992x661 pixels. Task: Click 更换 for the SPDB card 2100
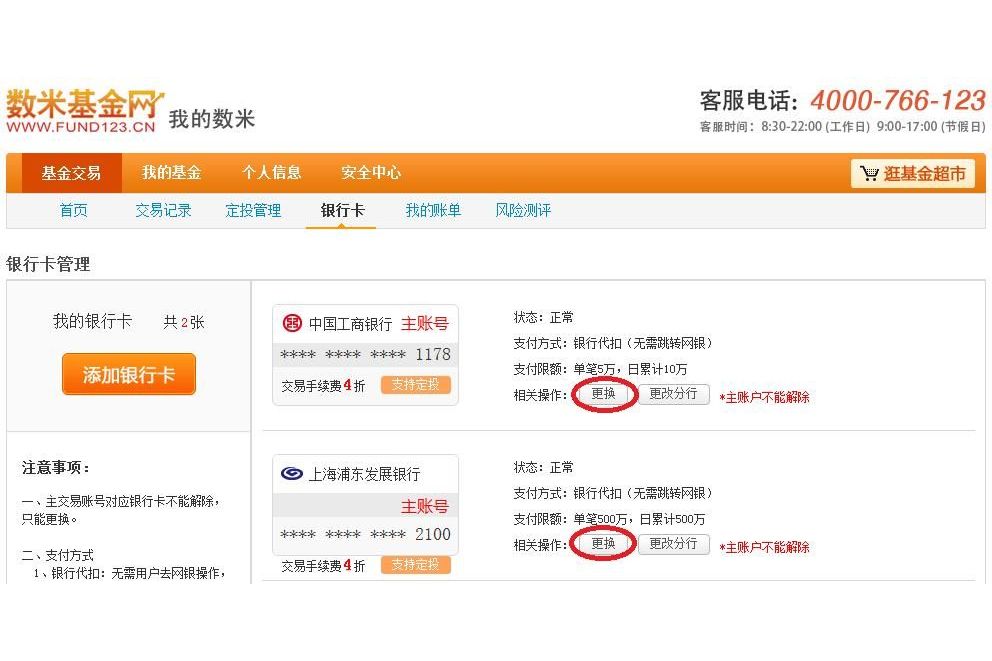coord(604,543)
